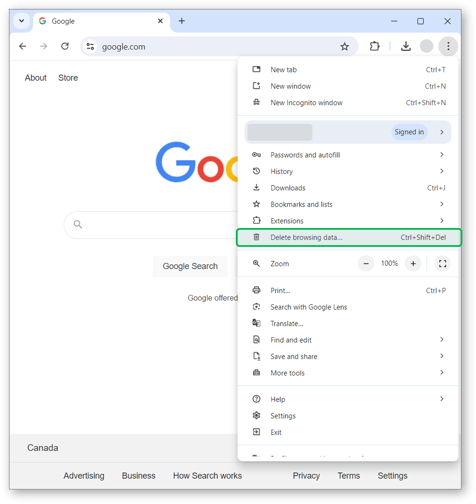Screen dimensions: 476x504
Task: Expand the Extensions menu arrow
Action: [x=442, y=220]
